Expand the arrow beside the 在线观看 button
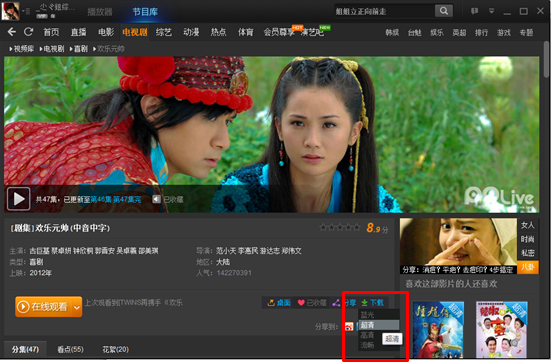Image resolution: width=551 pixels, height=362 pixels. click(77, 307)
